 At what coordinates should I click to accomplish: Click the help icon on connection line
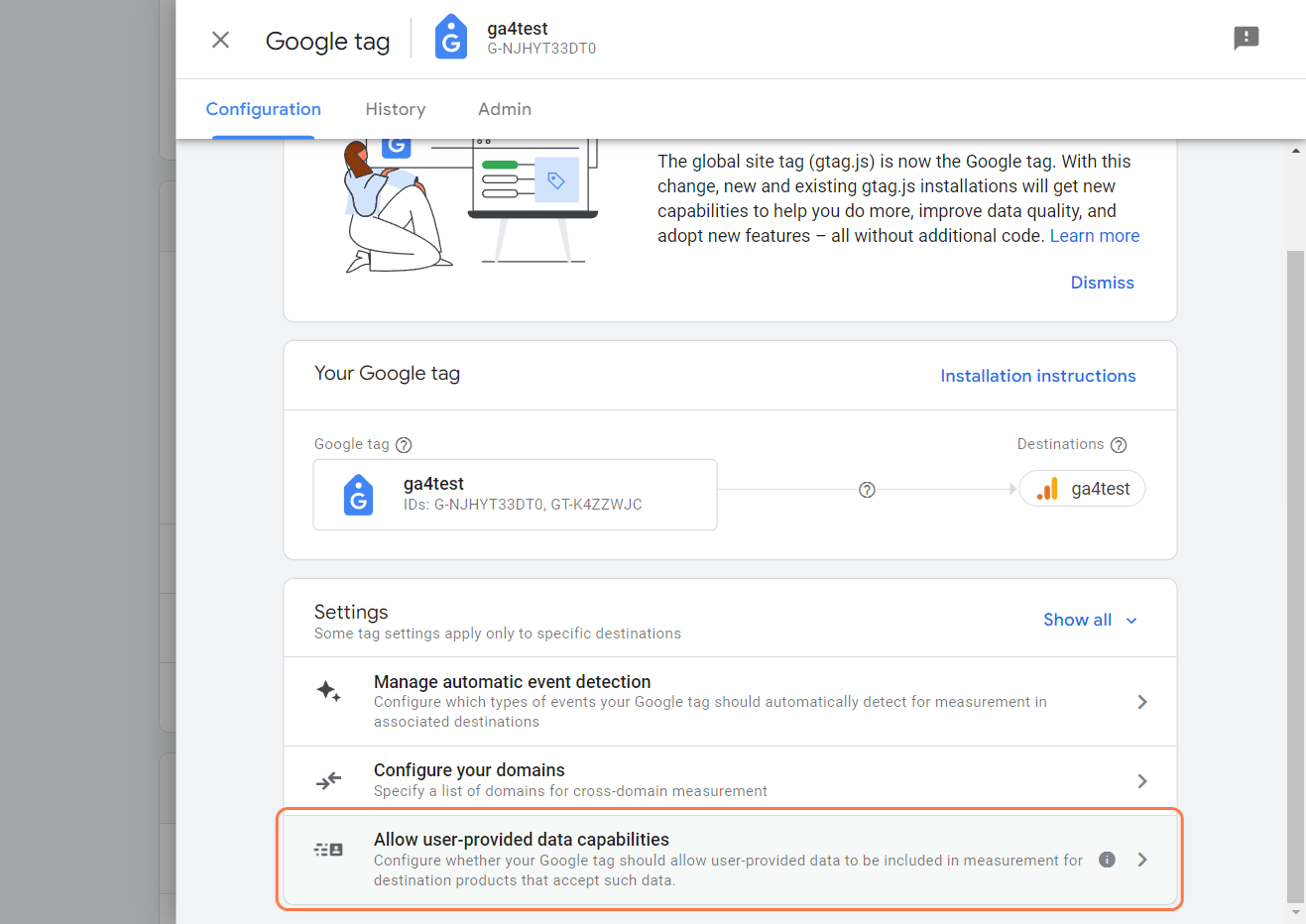[867, 490]
